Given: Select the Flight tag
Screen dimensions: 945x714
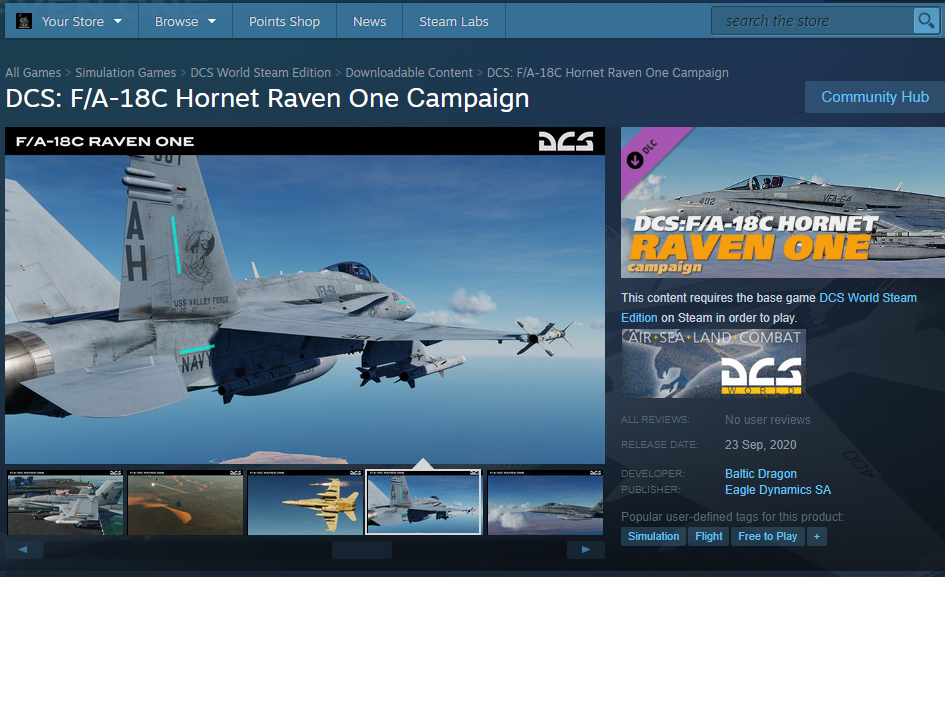Looking at the screenshot, I should [708, 536].
